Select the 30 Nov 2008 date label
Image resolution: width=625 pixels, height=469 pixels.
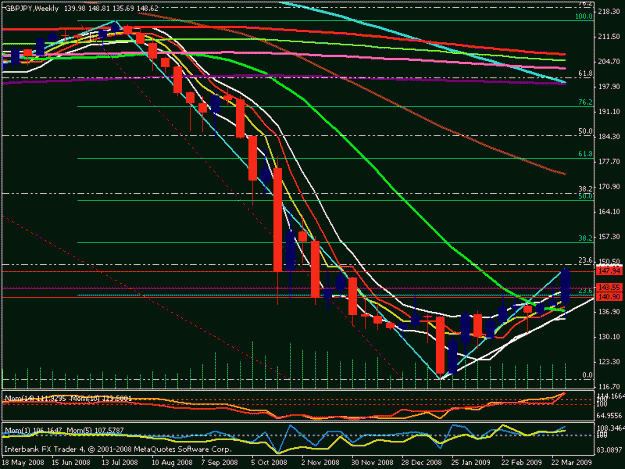372,463
